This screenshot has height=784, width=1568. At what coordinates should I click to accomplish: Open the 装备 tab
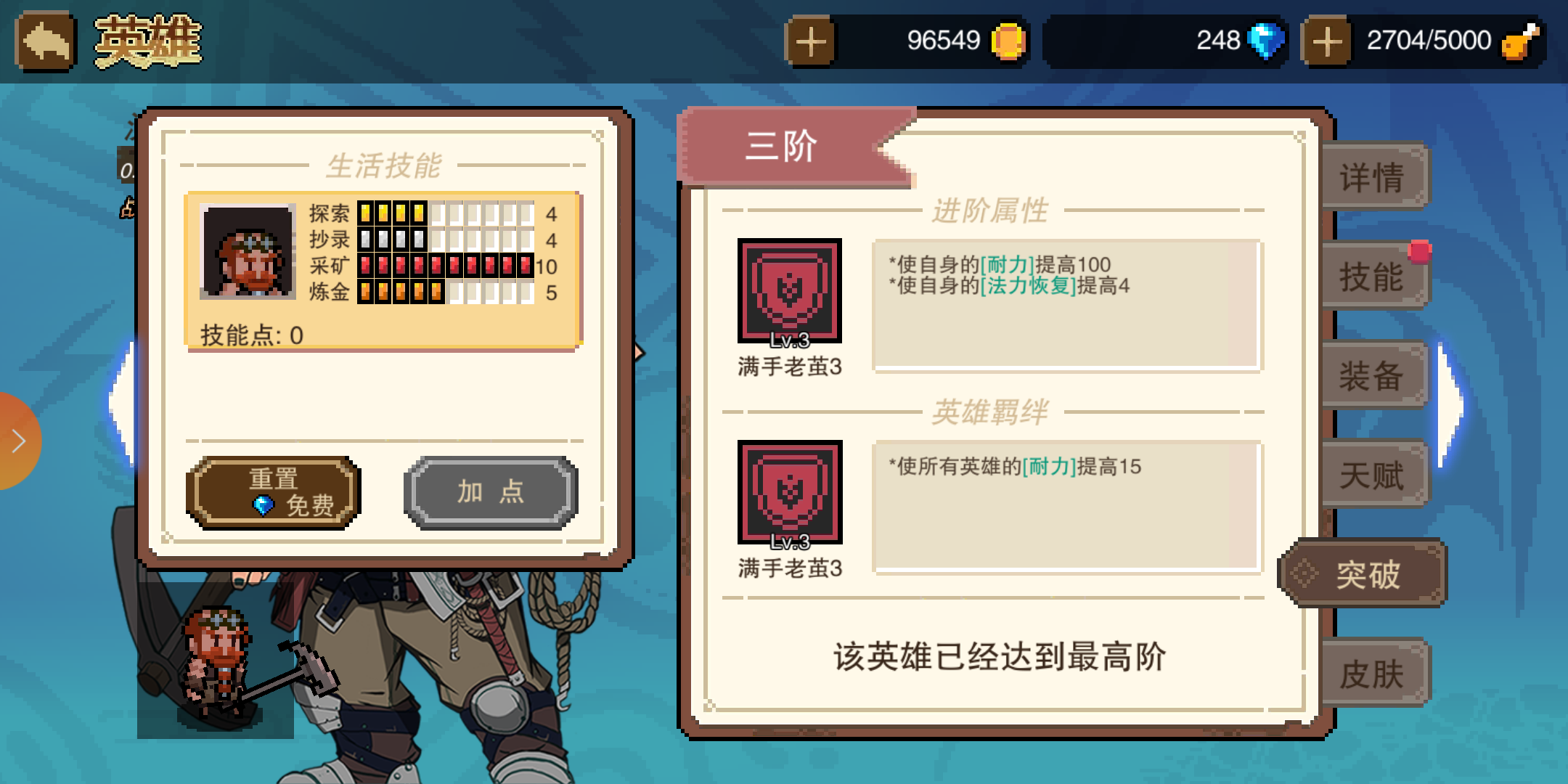point(1375,376)
